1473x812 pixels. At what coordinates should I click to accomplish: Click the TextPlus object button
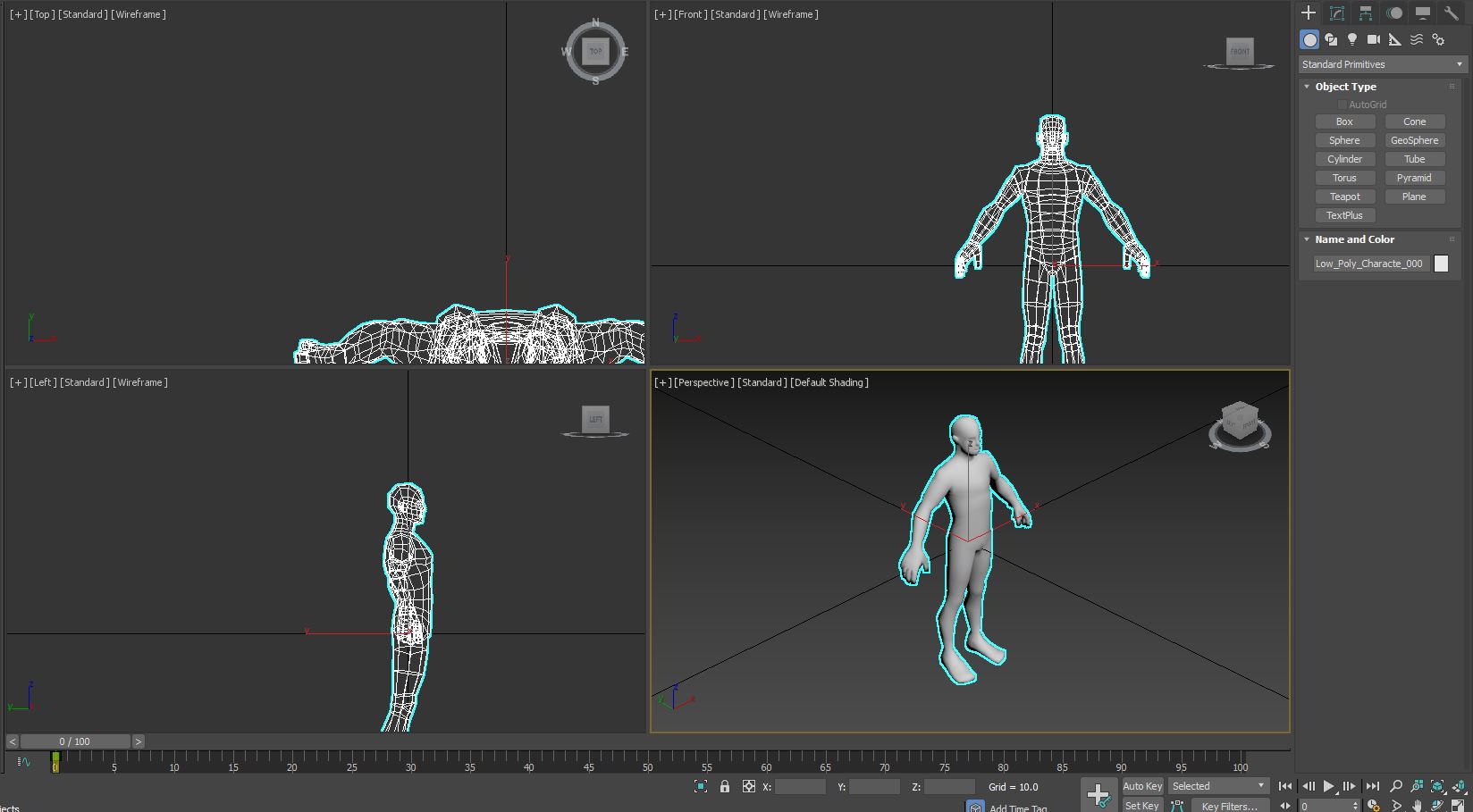(1345, 215)
